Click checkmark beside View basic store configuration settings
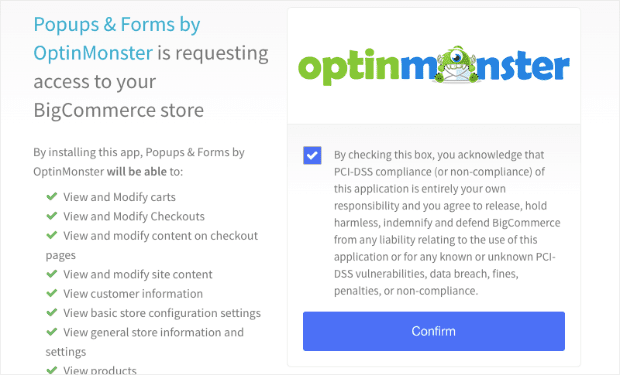The image size is (620, 375). (x=52, y=312)
